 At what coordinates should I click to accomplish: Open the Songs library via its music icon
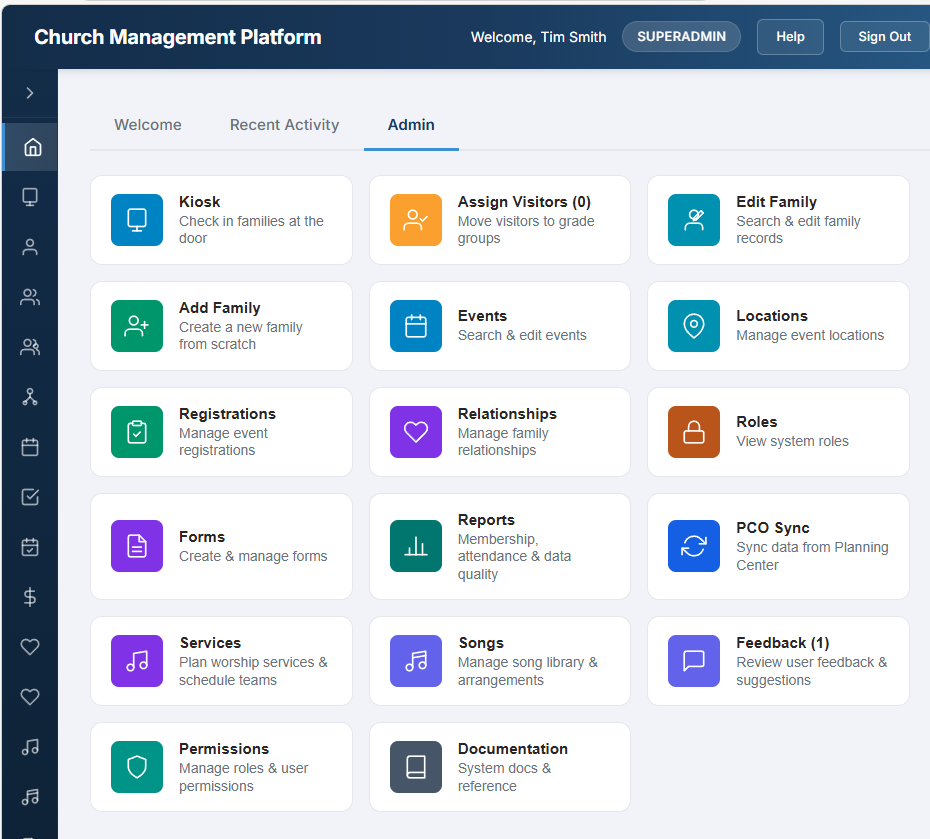pos(415,660)
